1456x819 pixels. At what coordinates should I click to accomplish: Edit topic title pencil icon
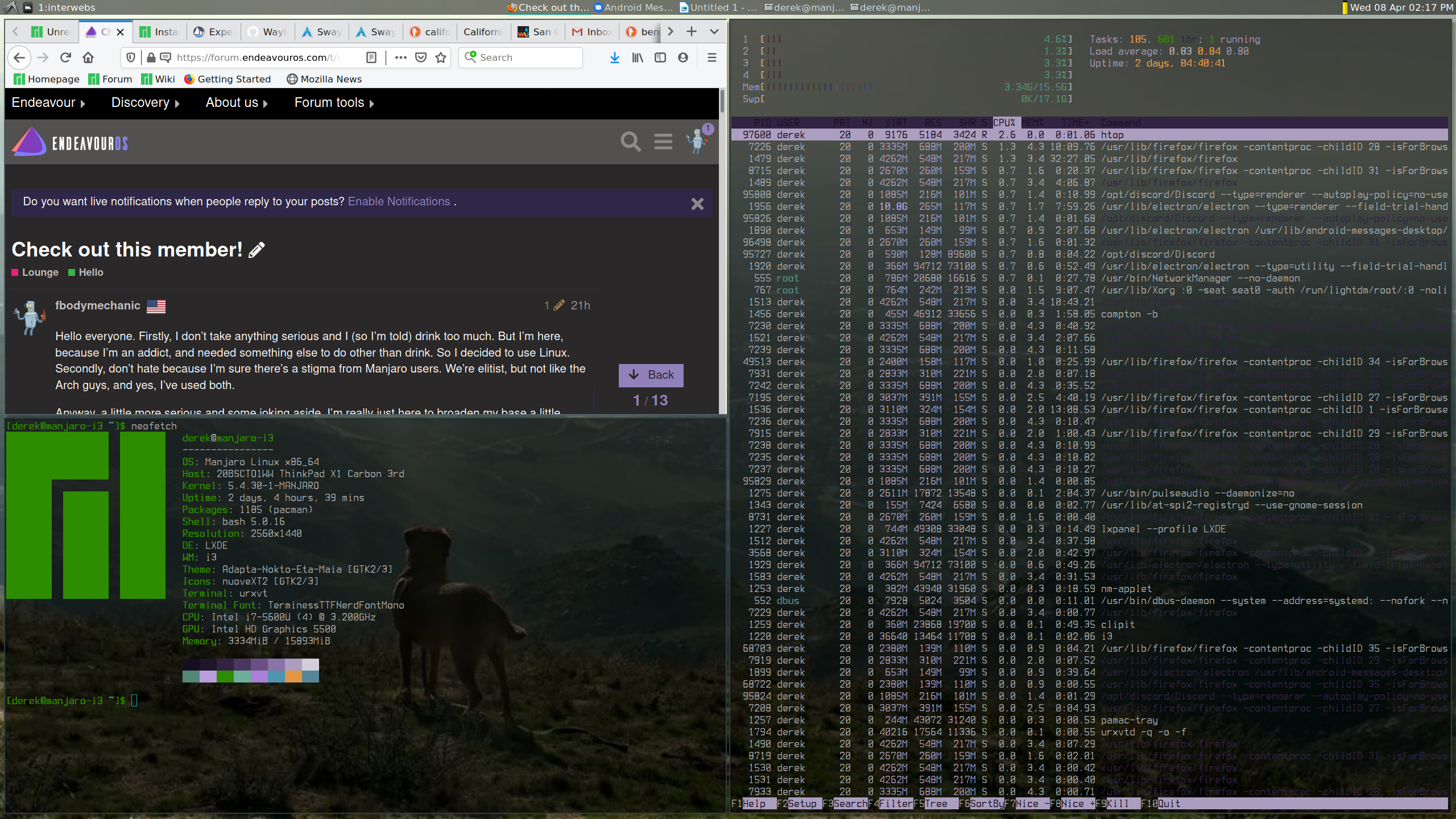pos(257,250)
